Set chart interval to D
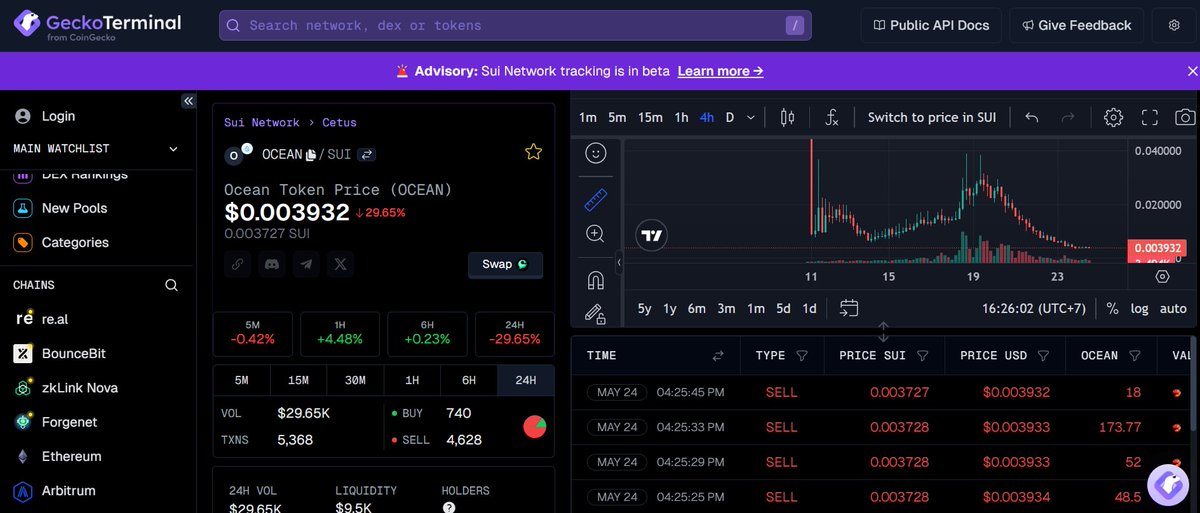 coord(730,117)
